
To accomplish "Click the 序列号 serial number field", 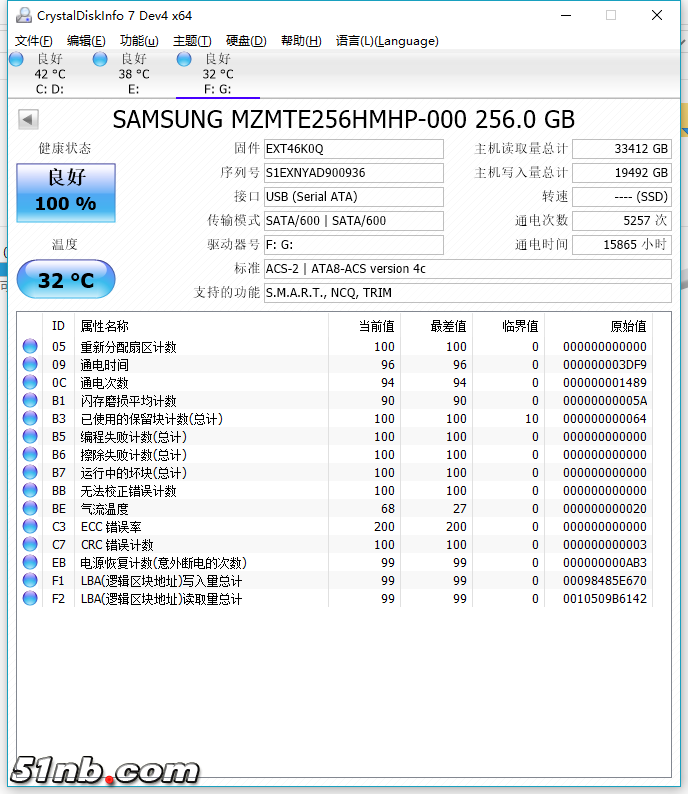I will click(352, 173).
